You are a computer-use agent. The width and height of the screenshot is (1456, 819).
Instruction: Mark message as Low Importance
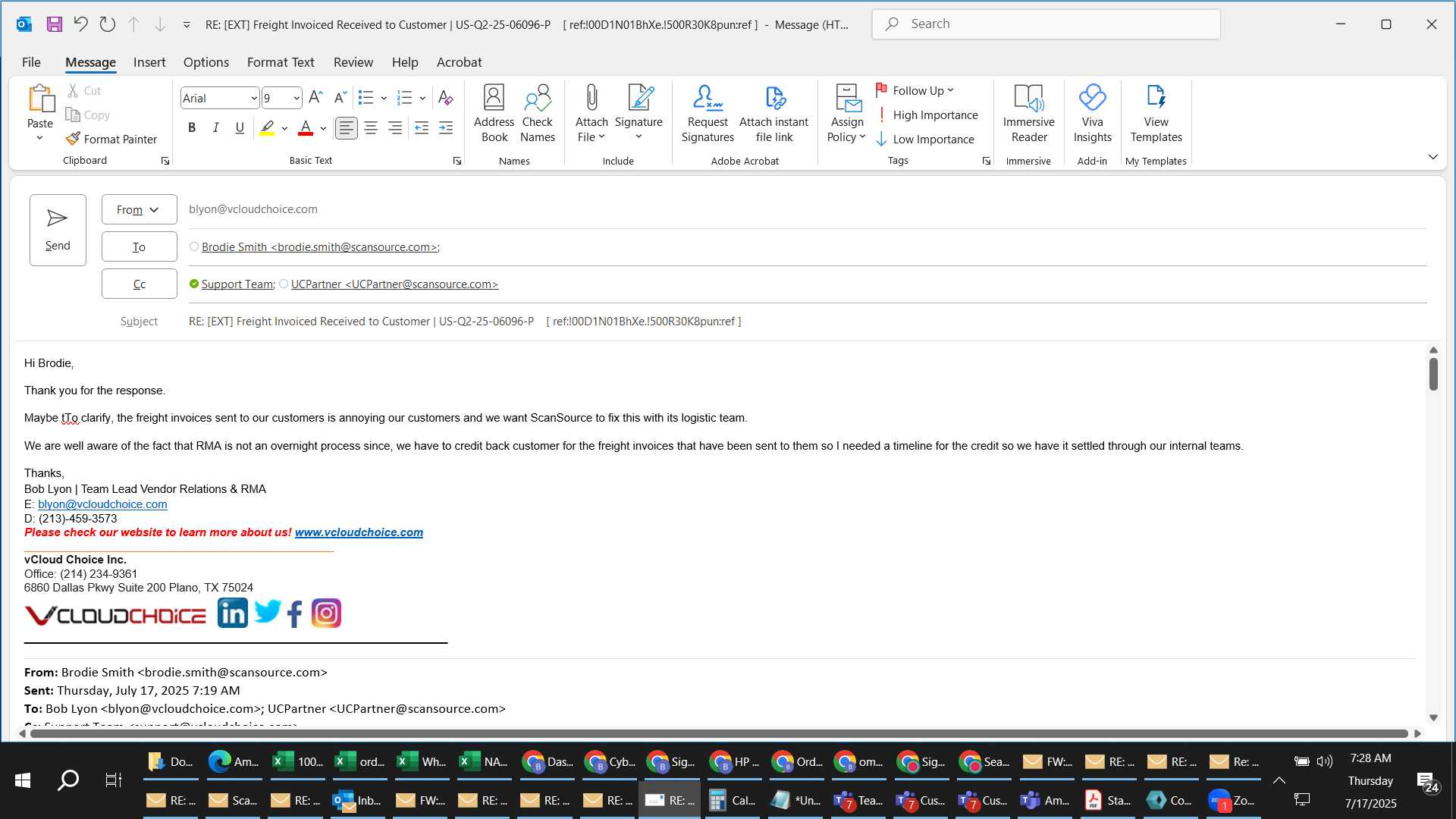[925, 139]
